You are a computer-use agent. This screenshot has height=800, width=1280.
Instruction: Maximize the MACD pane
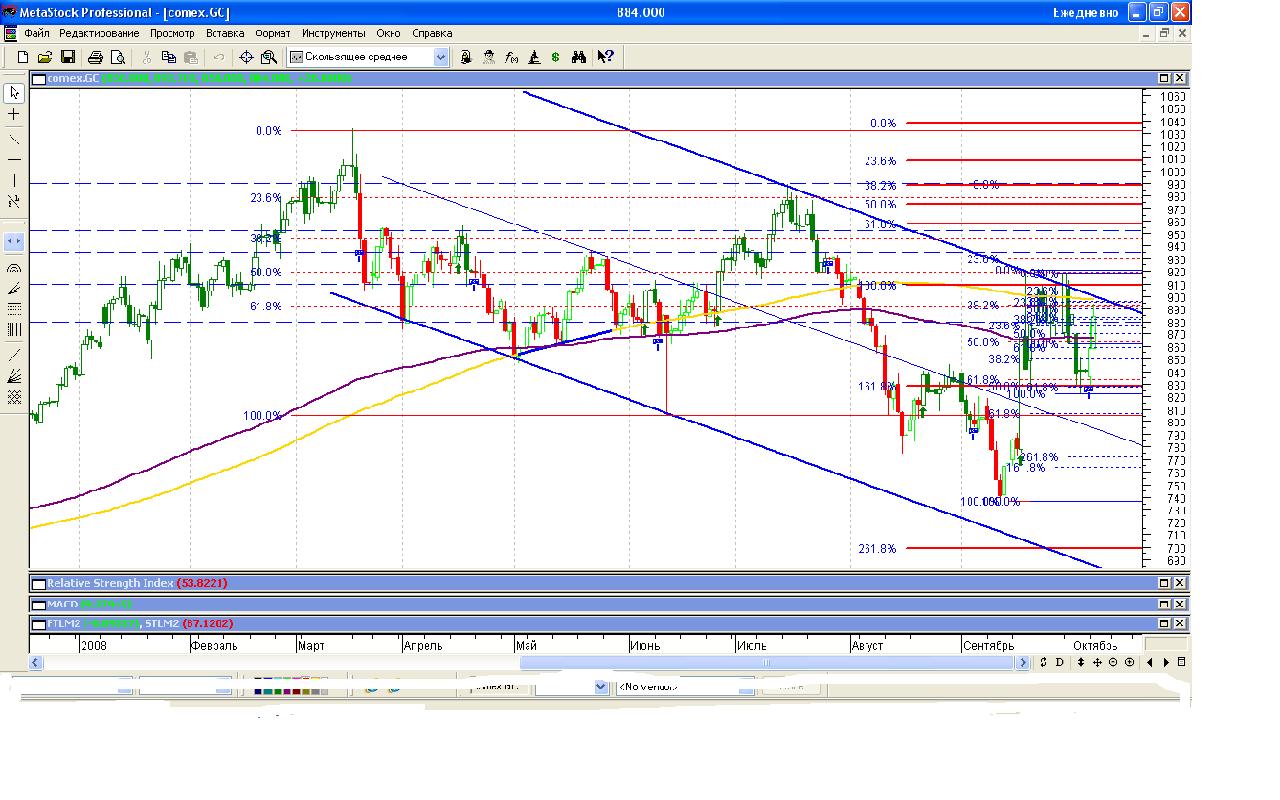tap(1164, 604)
